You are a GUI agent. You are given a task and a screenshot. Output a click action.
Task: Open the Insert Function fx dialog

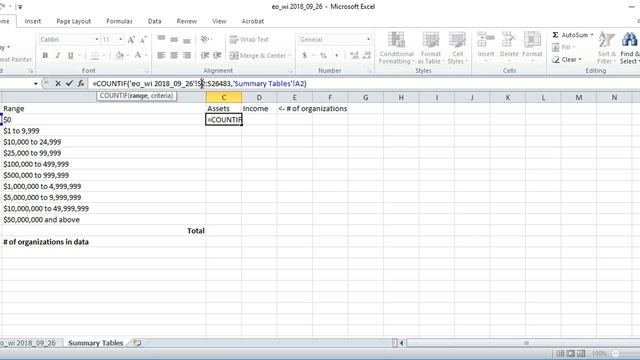[x=81, y=83]
